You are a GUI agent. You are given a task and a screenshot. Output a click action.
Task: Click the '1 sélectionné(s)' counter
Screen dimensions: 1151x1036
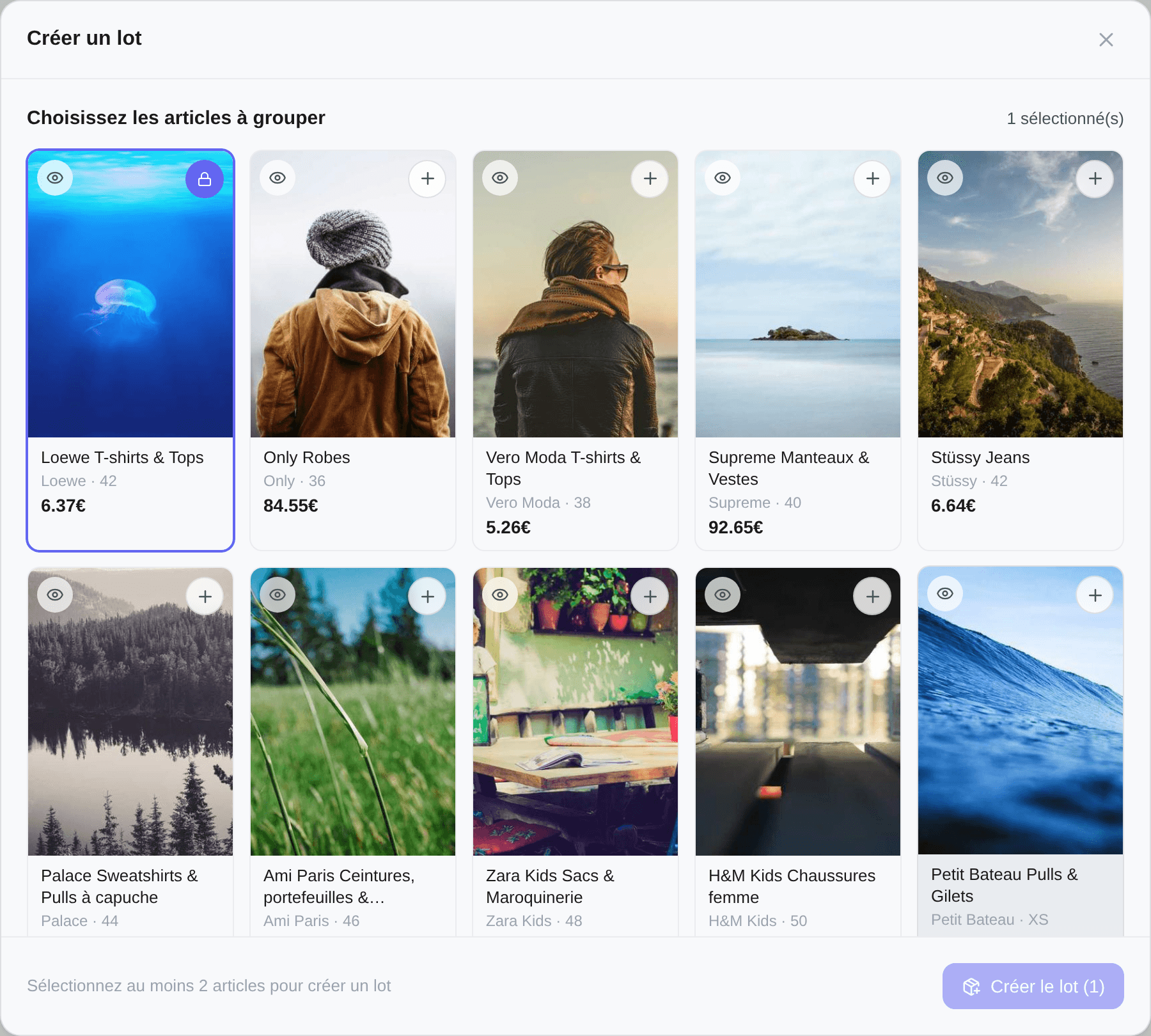1065,118
